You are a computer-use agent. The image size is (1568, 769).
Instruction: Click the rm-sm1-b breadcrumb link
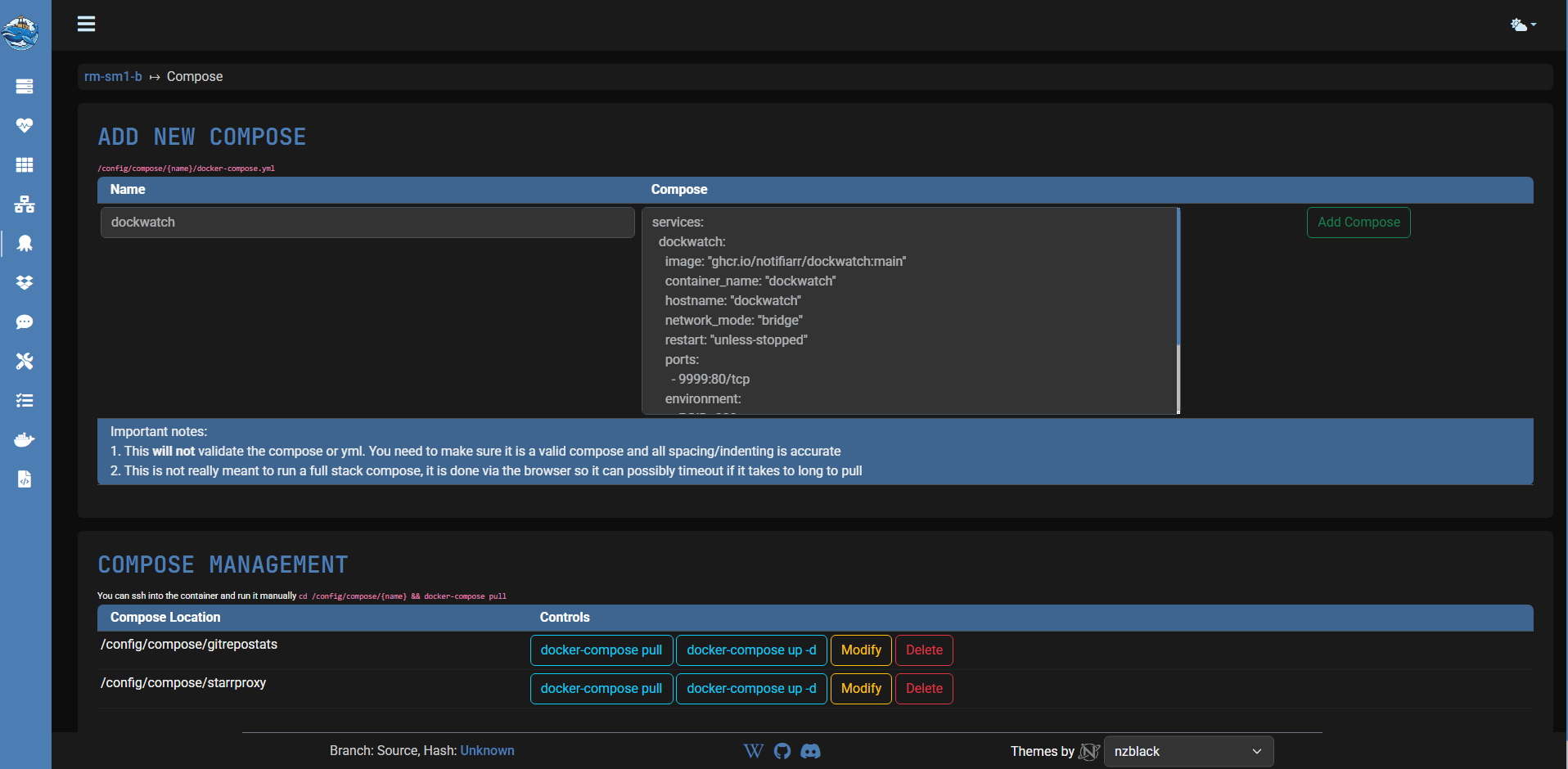[113, 76]
